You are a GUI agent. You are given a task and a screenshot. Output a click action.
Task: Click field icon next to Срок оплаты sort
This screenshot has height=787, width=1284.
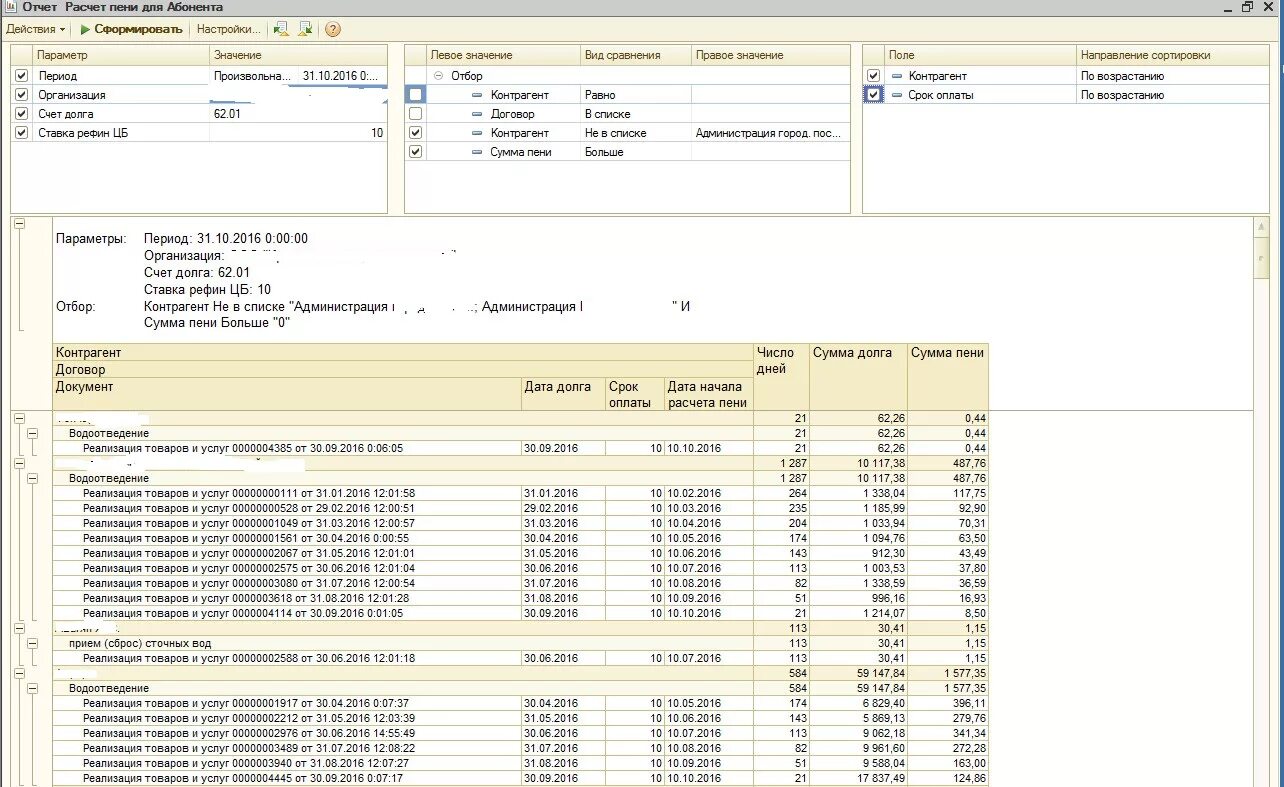click(x=897, y=95)
